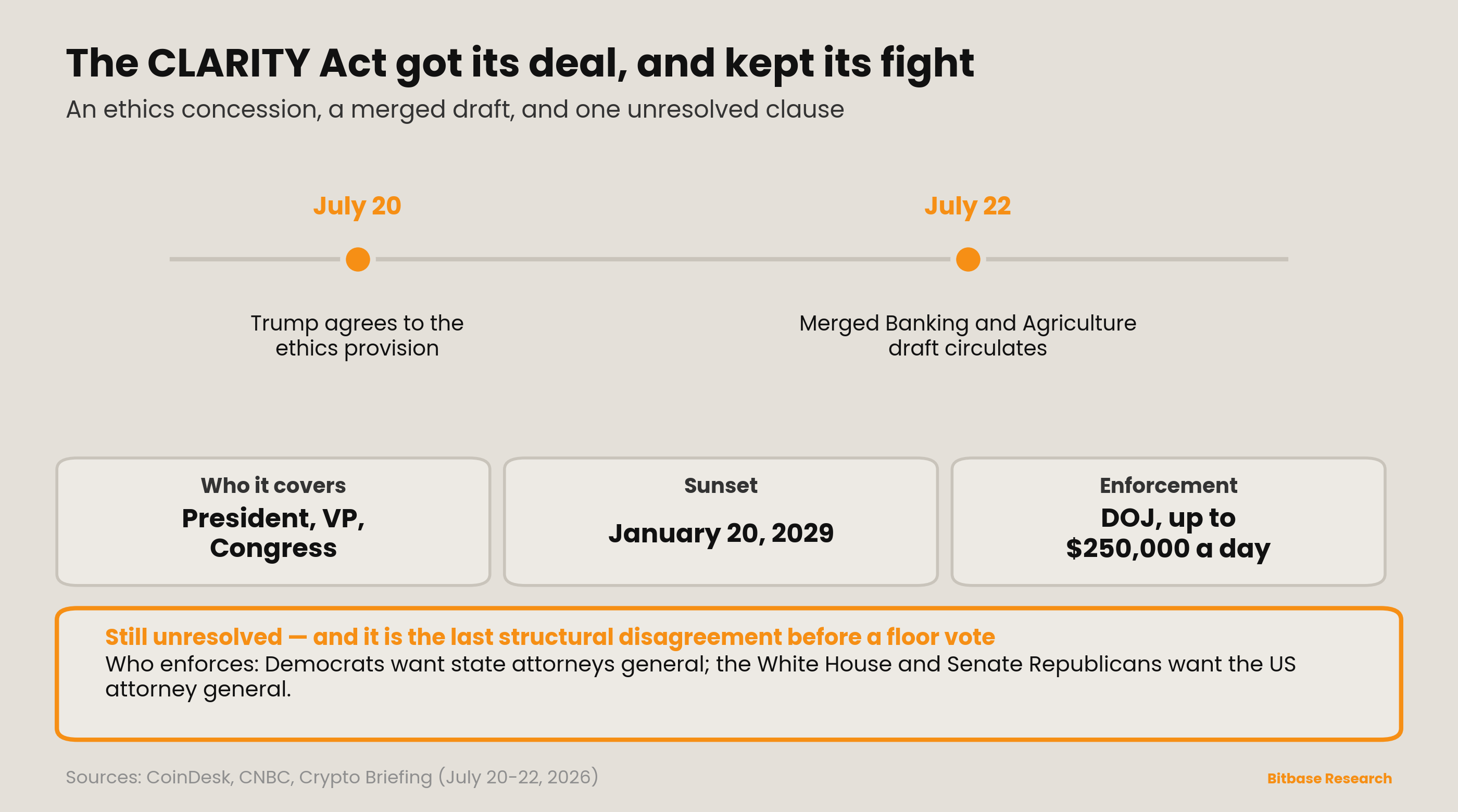Select the orange July 20 date label
Image resolution: width=1458 pixels, height=812 pixels.
click(x=357, y=207)
